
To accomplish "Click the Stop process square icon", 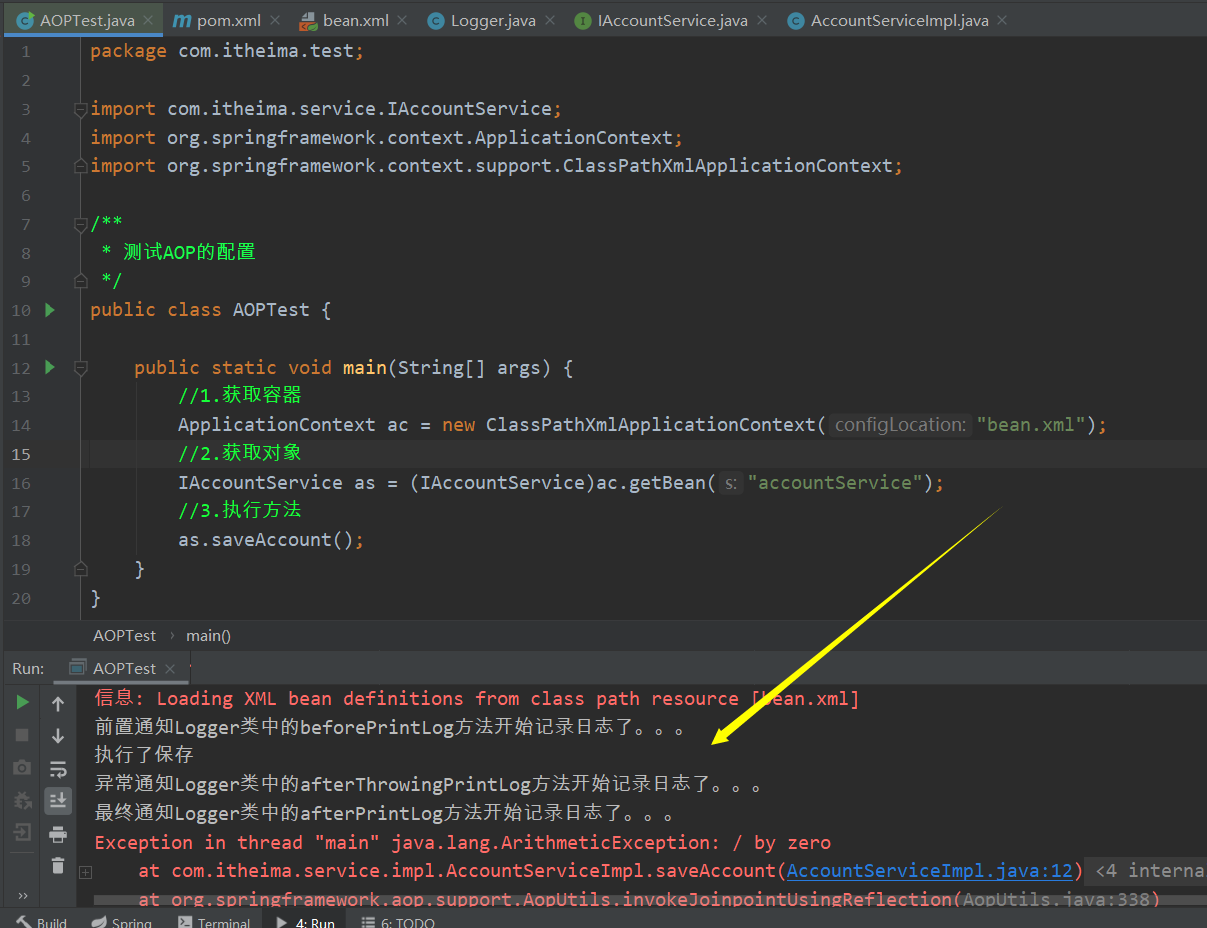I will click(22, 735).
